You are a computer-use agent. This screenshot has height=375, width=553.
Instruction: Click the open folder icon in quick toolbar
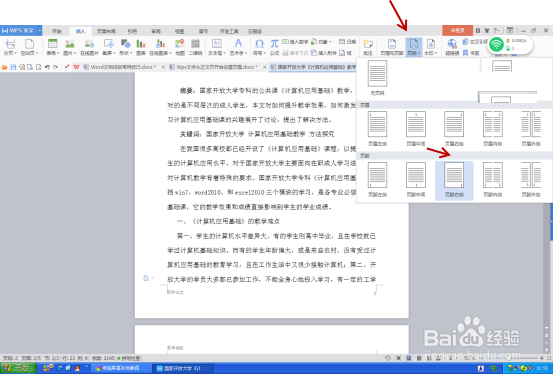point(5,67)
